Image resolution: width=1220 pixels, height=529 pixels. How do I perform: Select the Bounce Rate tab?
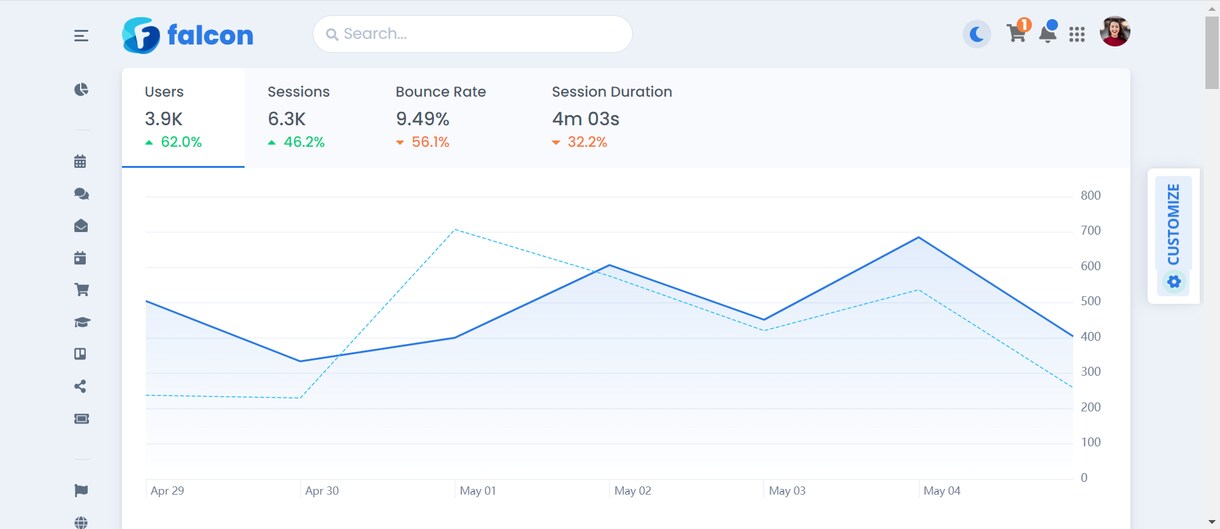pyautogui.click(x=440, y=117)
